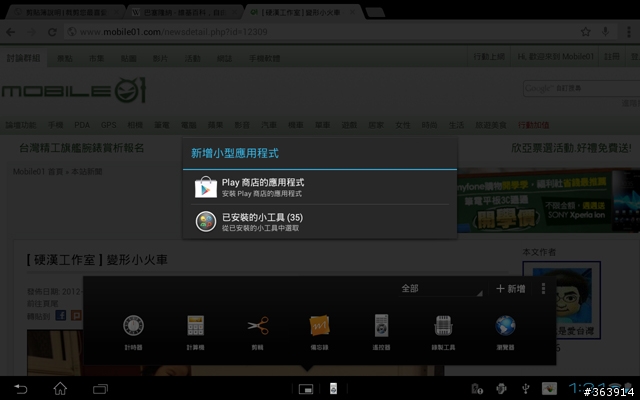
Task: Open a new browser tab
Action: 375,12
